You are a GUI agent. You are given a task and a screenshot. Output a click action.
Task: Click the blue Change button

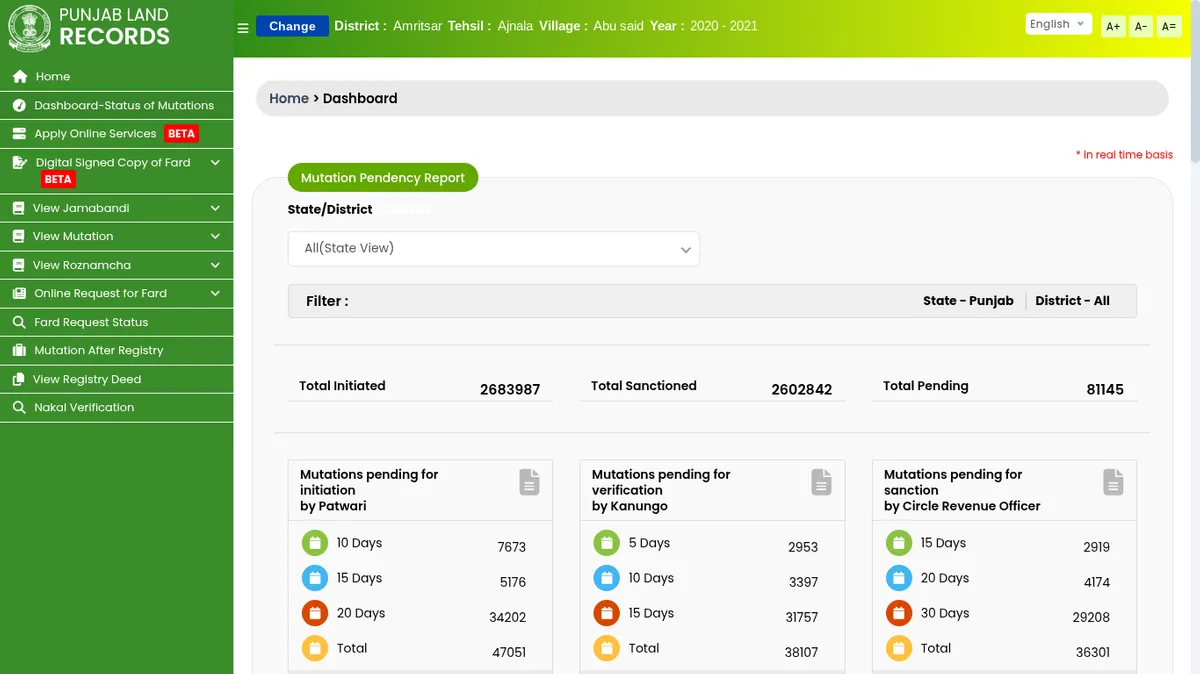coord(292,26)
